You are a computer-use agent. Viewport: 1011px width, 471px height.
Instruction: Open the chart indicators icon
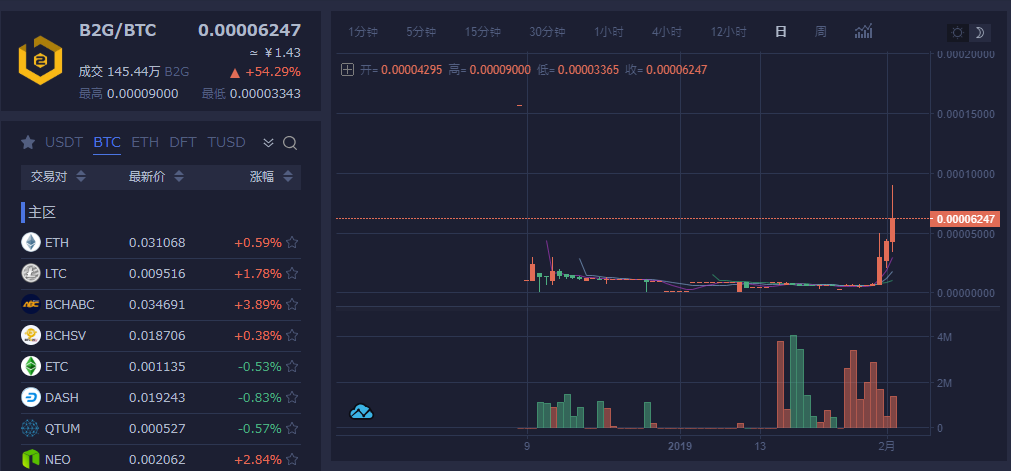(863, 32)
